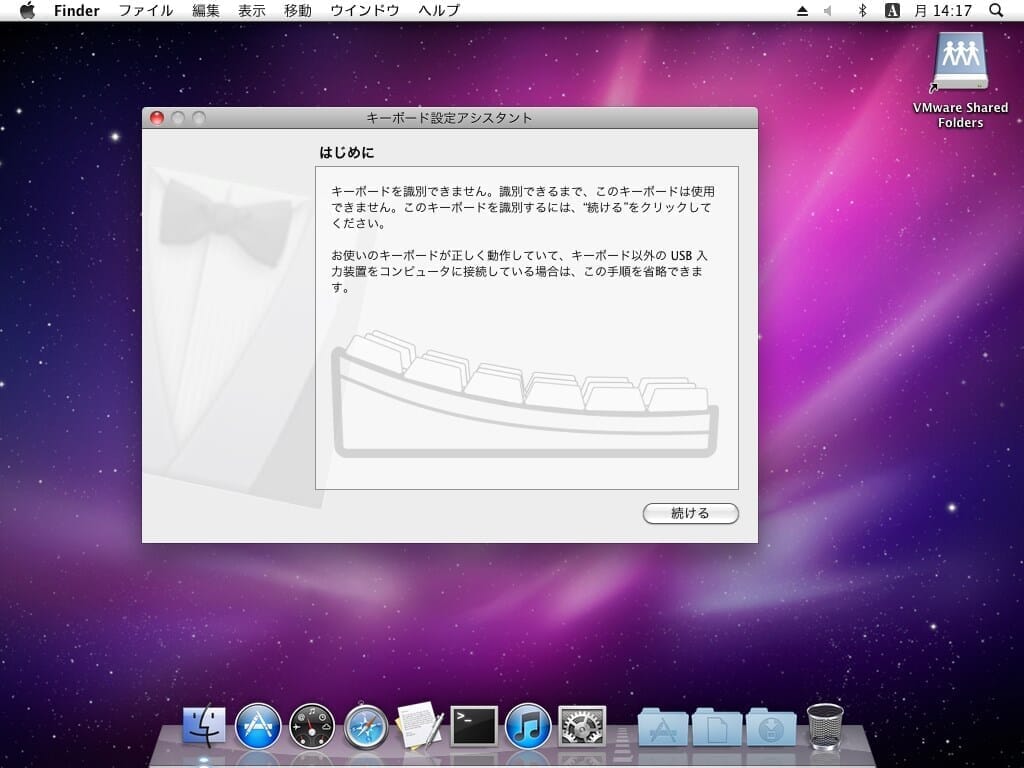Open Spotlight search magnifier in menu bar
Image resolution: width=1024 pixels, height=768 pixels.
coord(995,10)
